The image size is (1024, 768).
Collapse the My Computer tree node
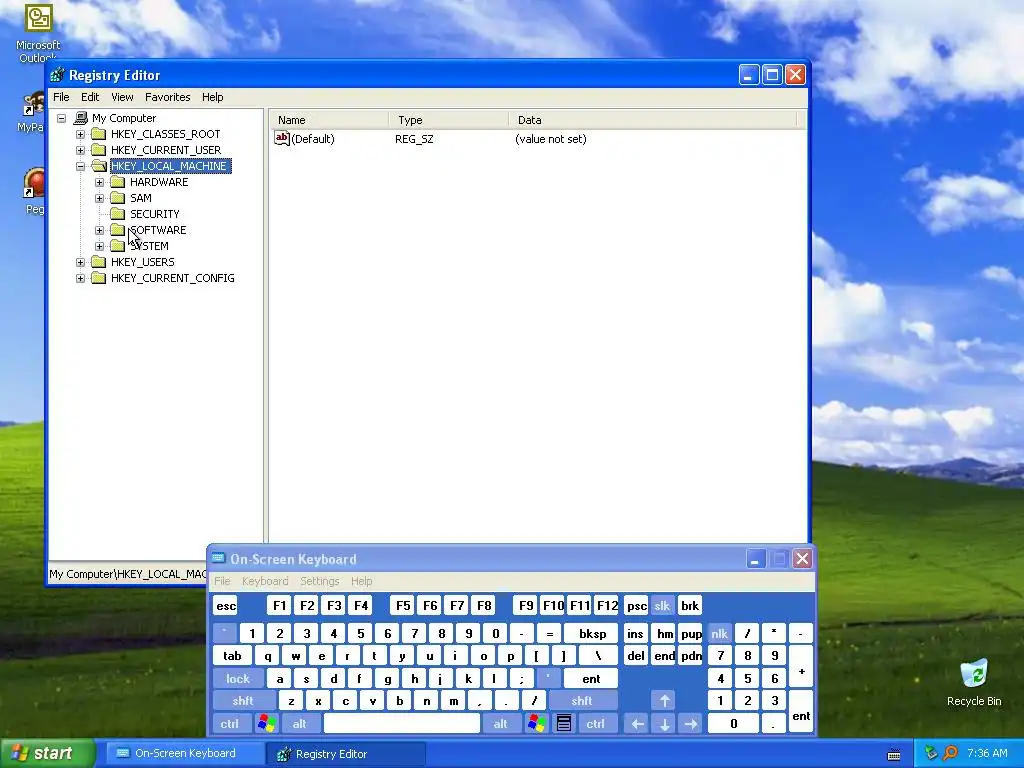tap(61, 118)
